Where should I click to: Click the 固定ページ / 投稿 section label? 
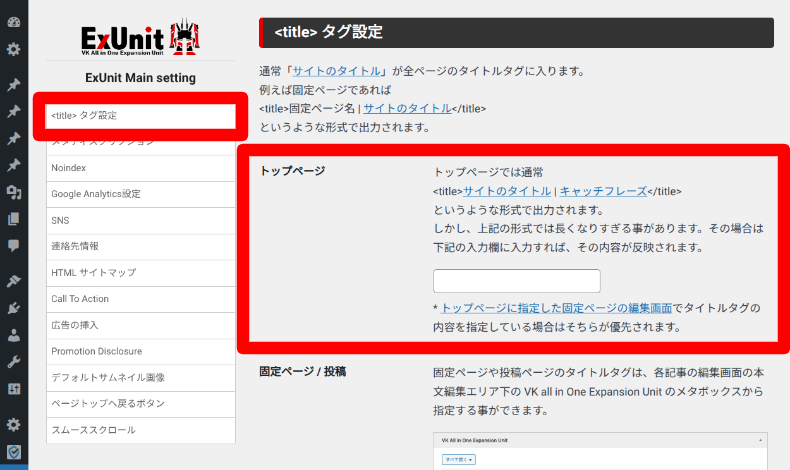point(302,372)
